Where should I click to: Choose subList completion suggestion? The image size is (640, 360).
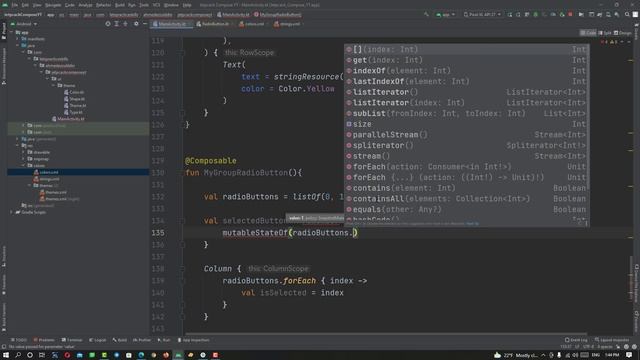pos(466,113)
